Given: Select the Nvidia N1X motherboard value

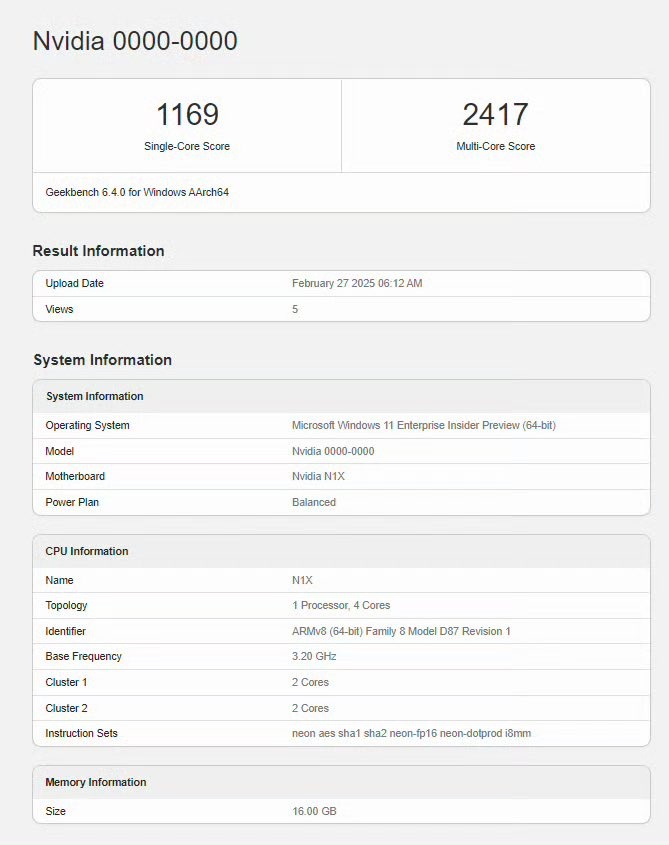Looking at the screenshot, I should pyautogui.click(x=318, y=476).
